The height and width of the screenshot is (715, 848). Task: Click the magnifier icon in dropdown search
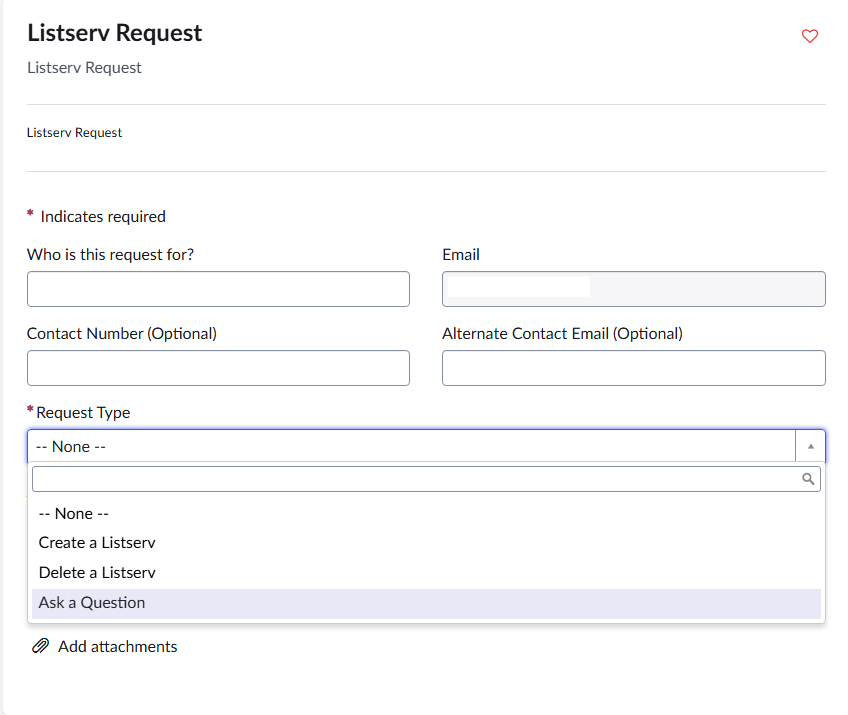point(809,479)
